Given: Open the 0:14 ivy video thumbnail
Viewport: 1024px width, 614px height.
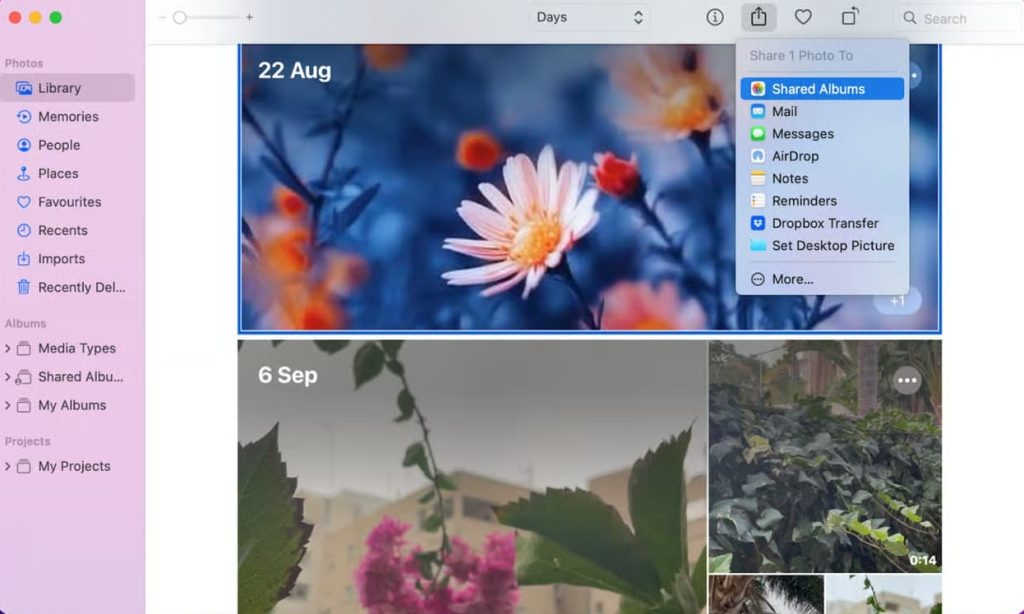Looking at the screenshot, I should click(x=825, y=456).
